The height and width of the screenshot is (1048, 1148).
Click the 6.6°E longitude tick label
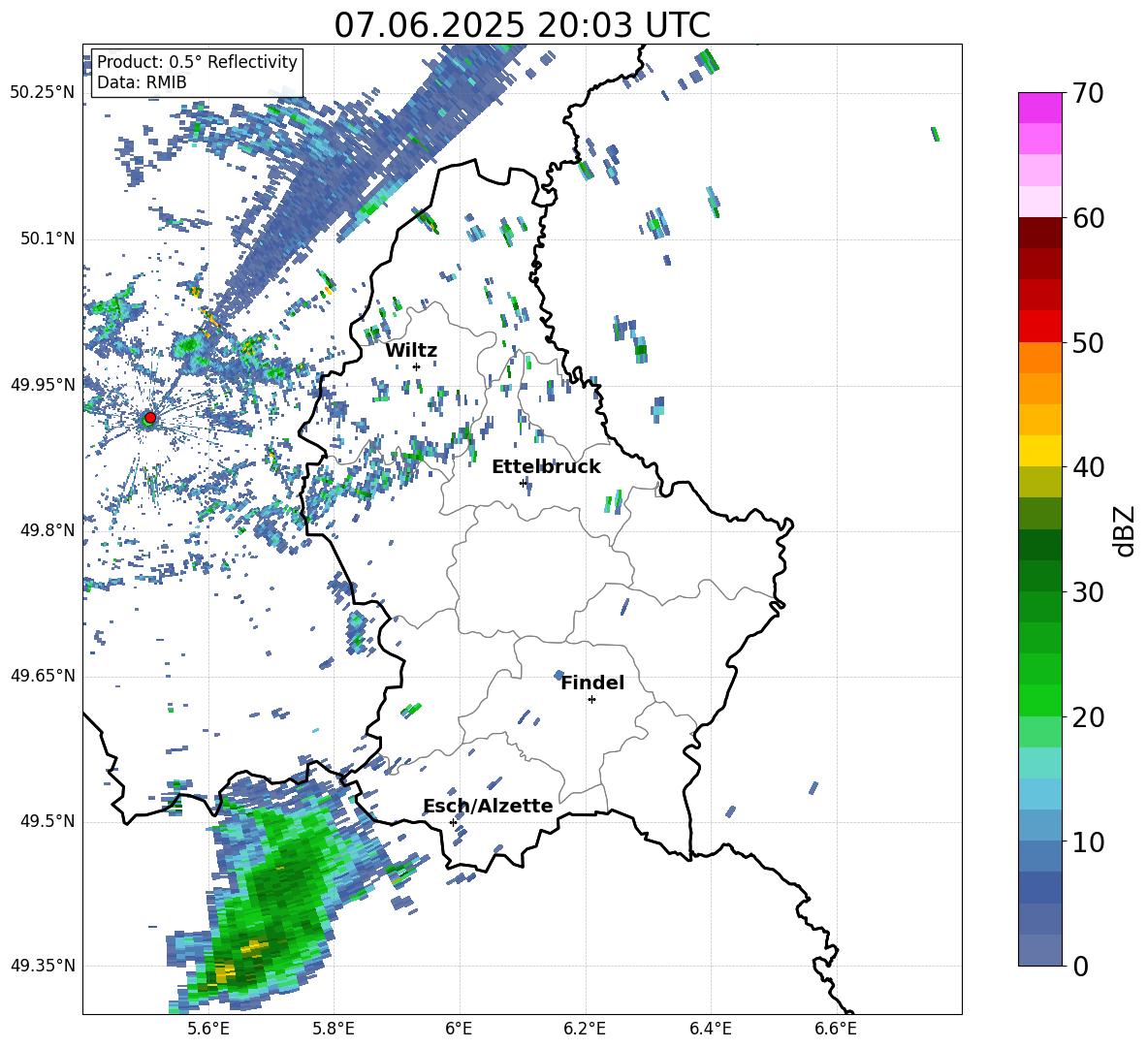point(836,1029)
